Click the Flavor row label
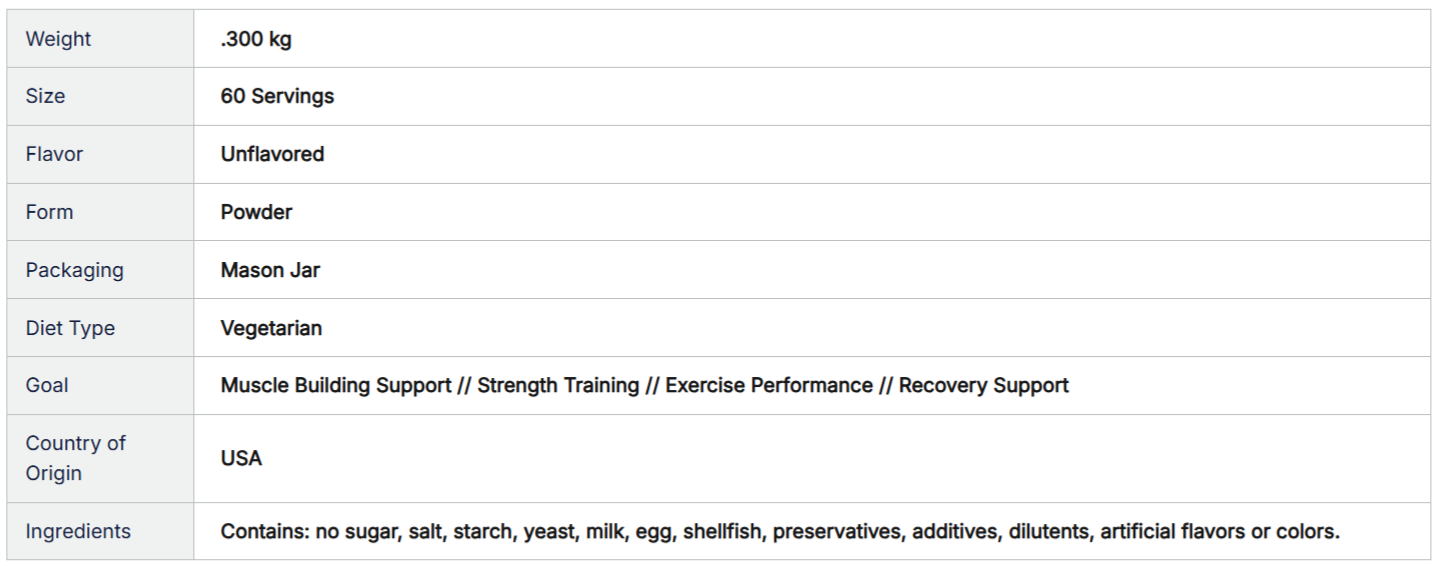The height and width of the screenshot is (566, 1435). (x=54, y=154)
